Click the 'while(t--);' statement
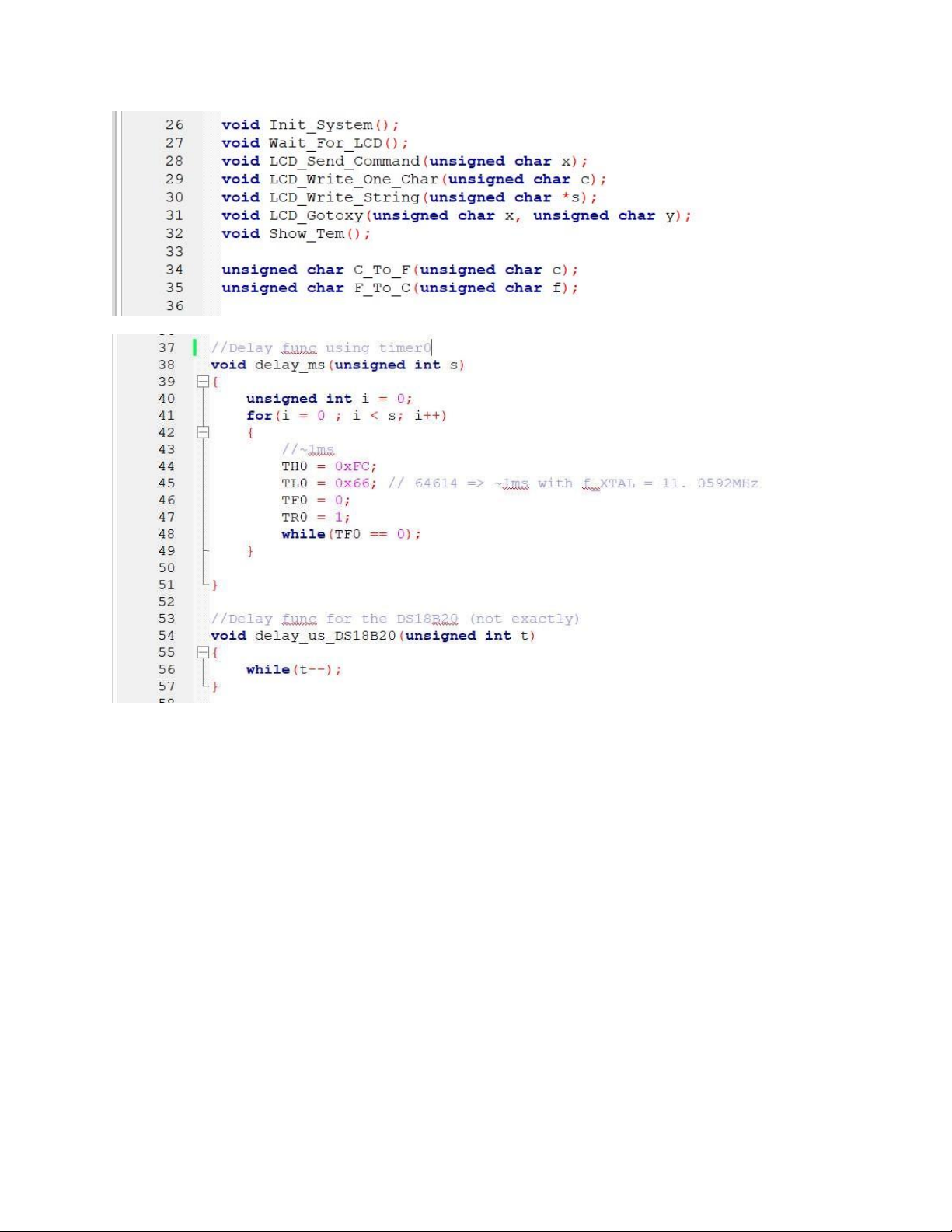This screenshot has width=952, height=1232. tap(295, 670)
